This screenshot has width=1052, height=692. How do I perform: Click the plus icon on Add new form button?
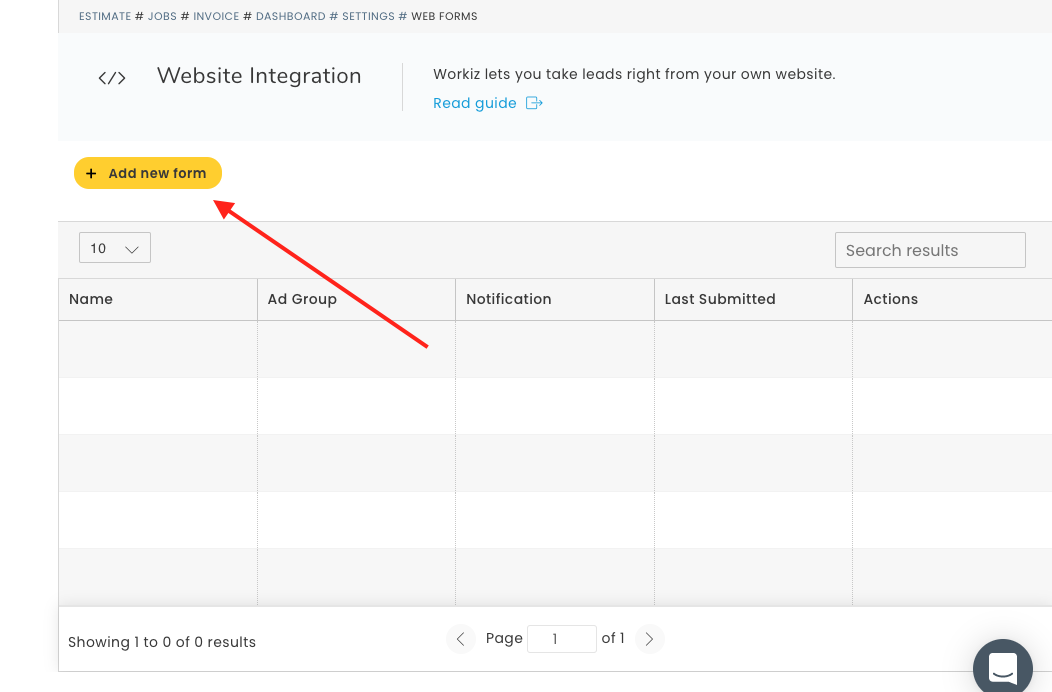coord(92,172)
